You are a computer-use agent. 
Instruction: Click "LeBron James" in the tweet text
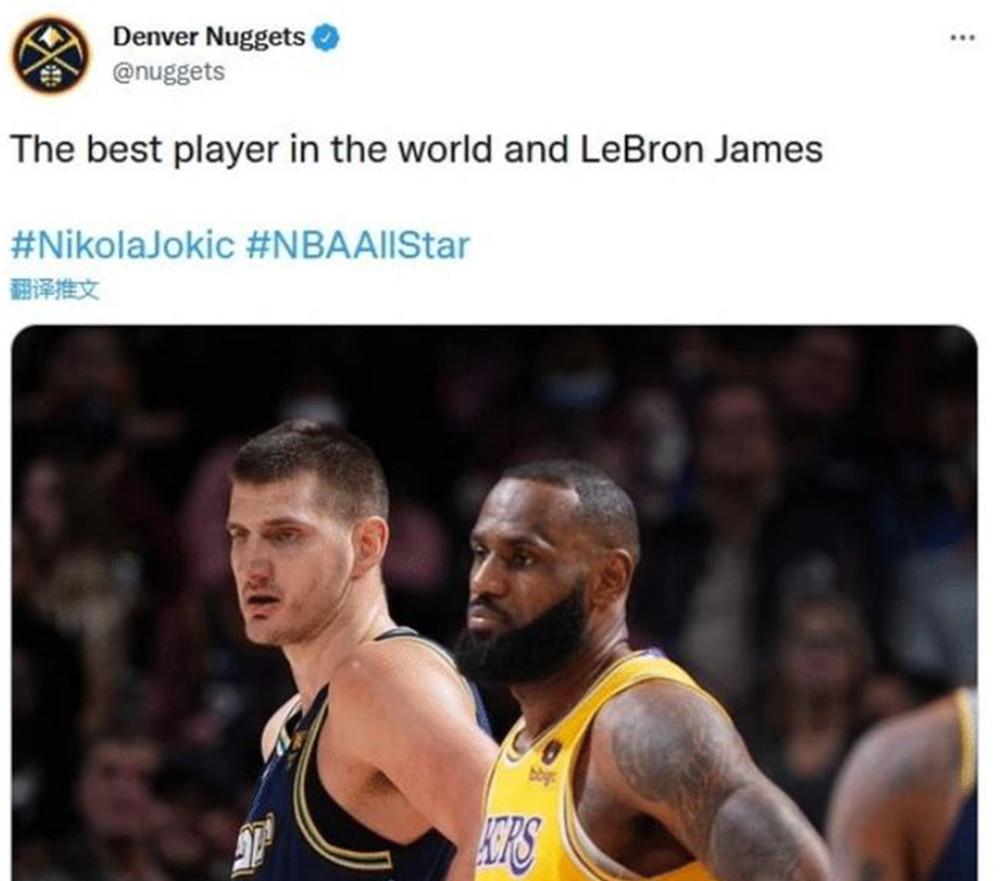702,149
